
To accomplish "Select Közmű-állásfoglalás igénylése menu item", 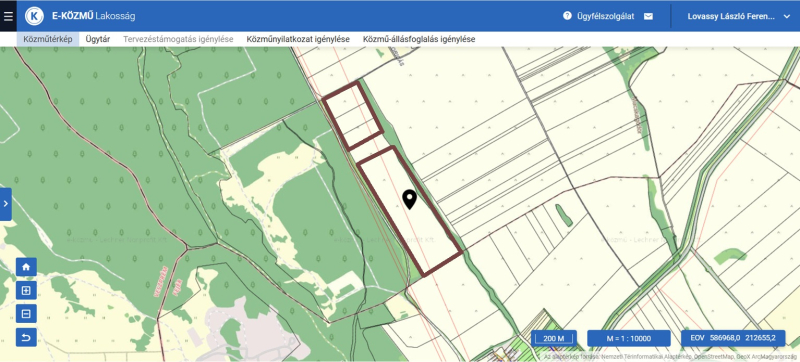I will point(419,39).
